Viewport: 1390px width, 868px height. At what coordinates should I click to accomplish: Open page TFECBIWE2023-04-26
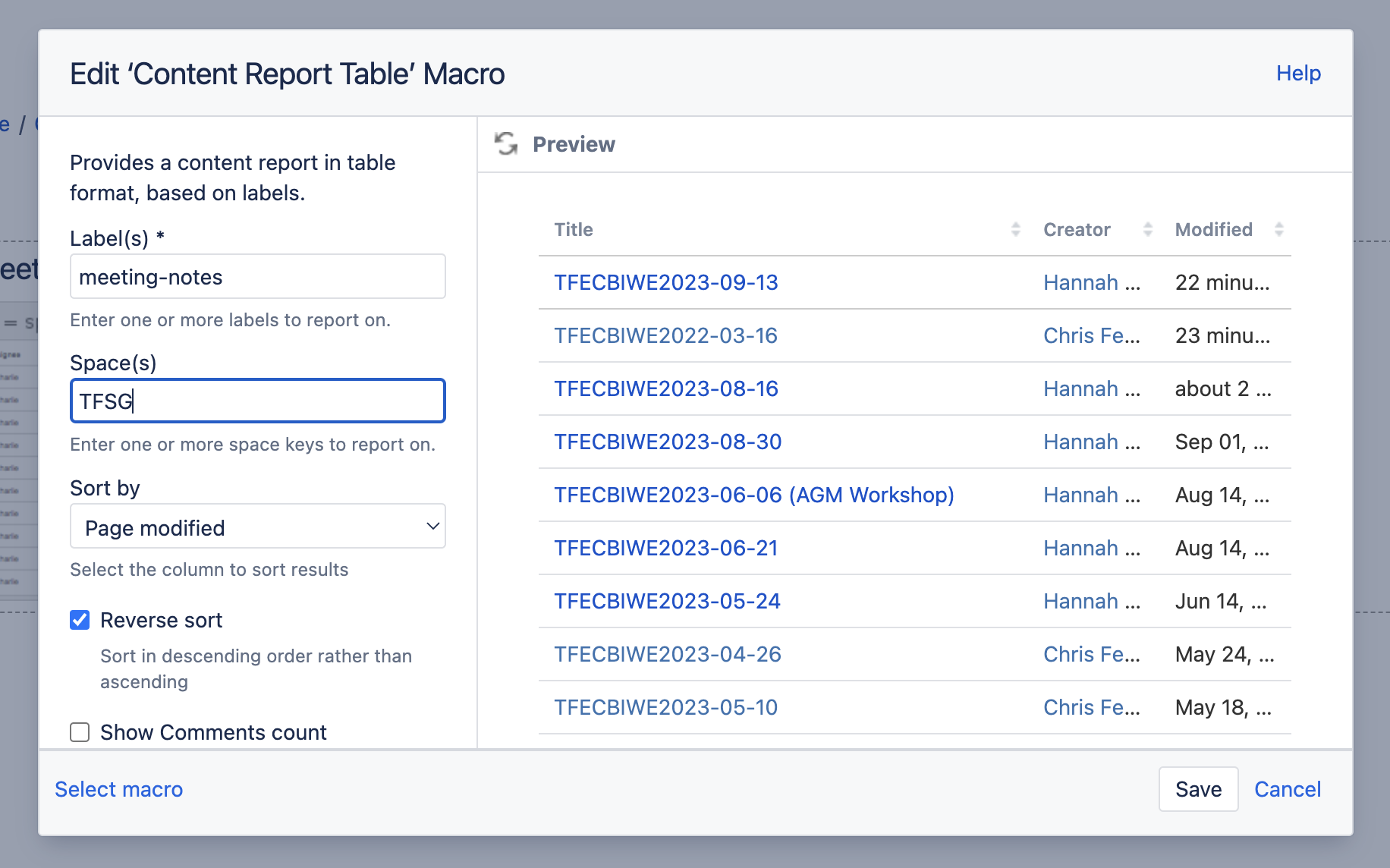[668, 654]
